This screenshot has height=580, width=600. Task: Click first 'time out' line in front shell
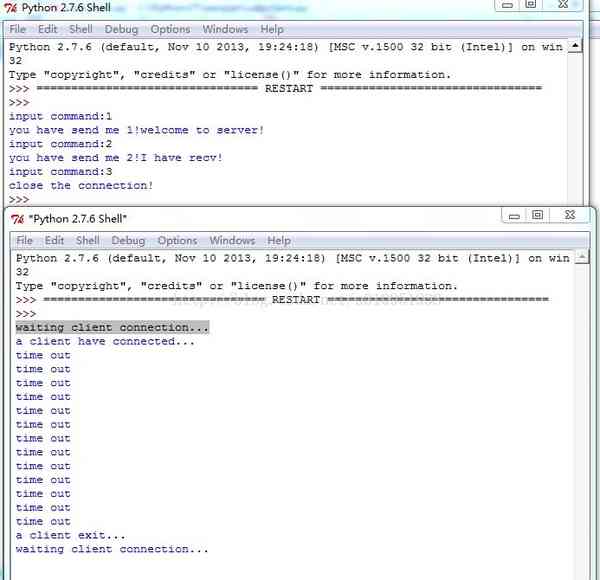pyautogui.click(x=43, y=355)
